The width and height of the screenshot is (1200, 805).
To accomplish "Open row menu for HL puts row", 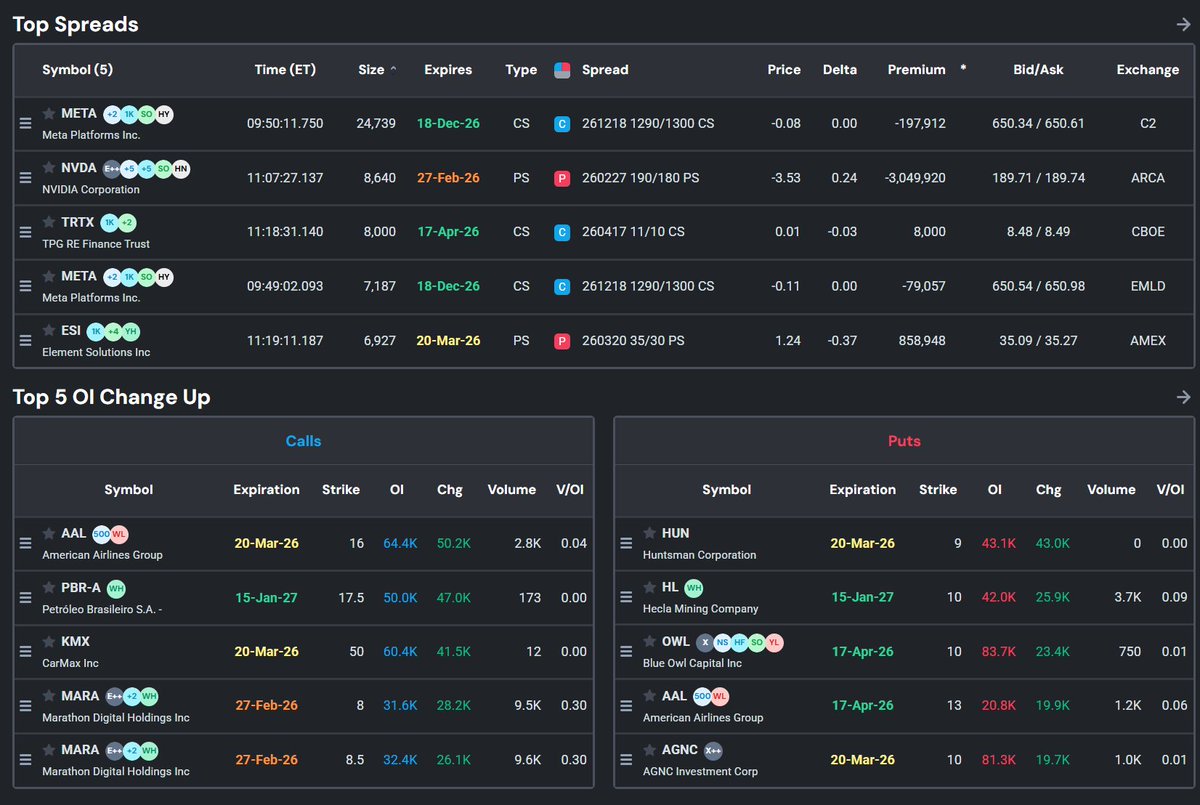I will (x=626, y=598).
